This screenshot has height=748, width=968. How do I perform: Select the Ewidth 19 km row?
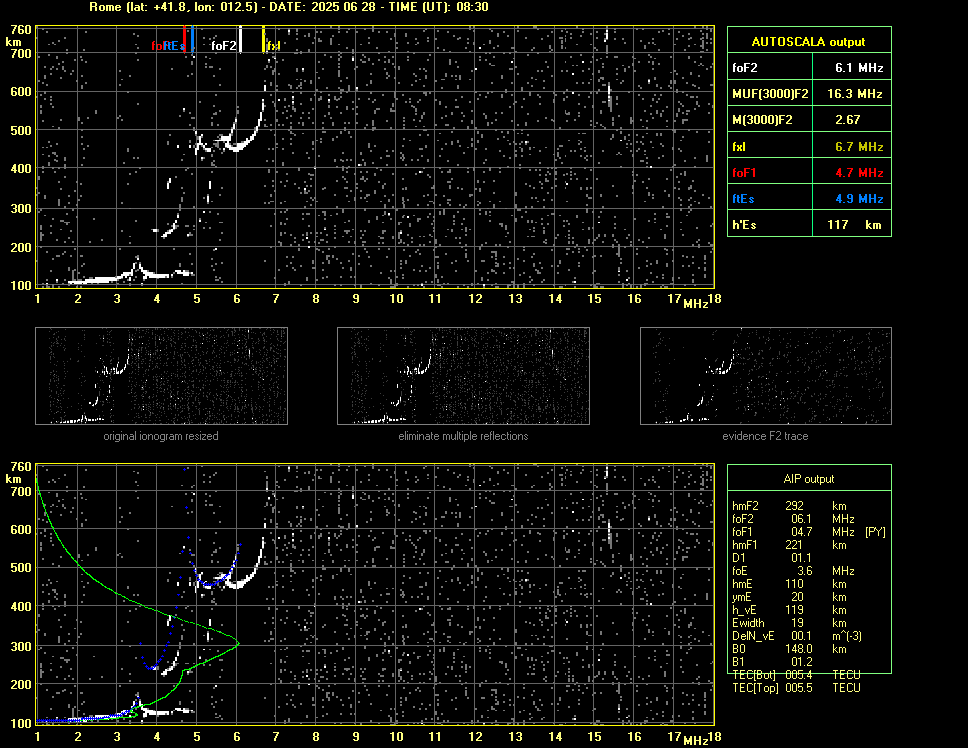tap(789, 623)
